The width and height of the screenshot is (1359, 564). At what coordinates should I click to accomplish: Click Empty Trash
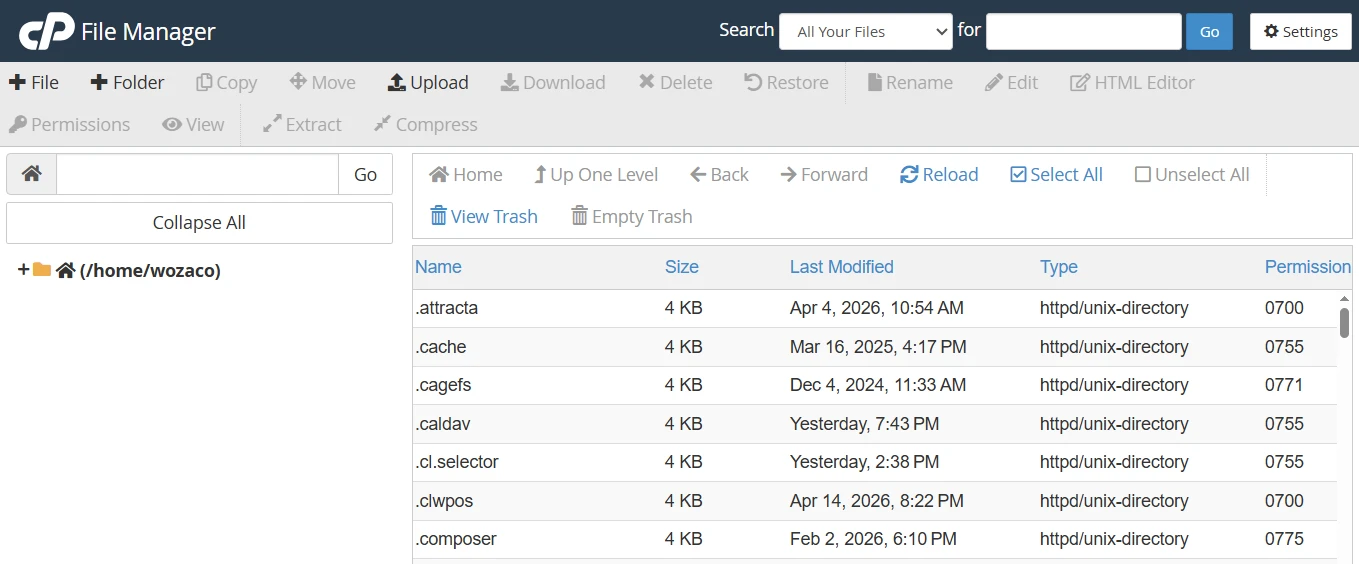632,217
